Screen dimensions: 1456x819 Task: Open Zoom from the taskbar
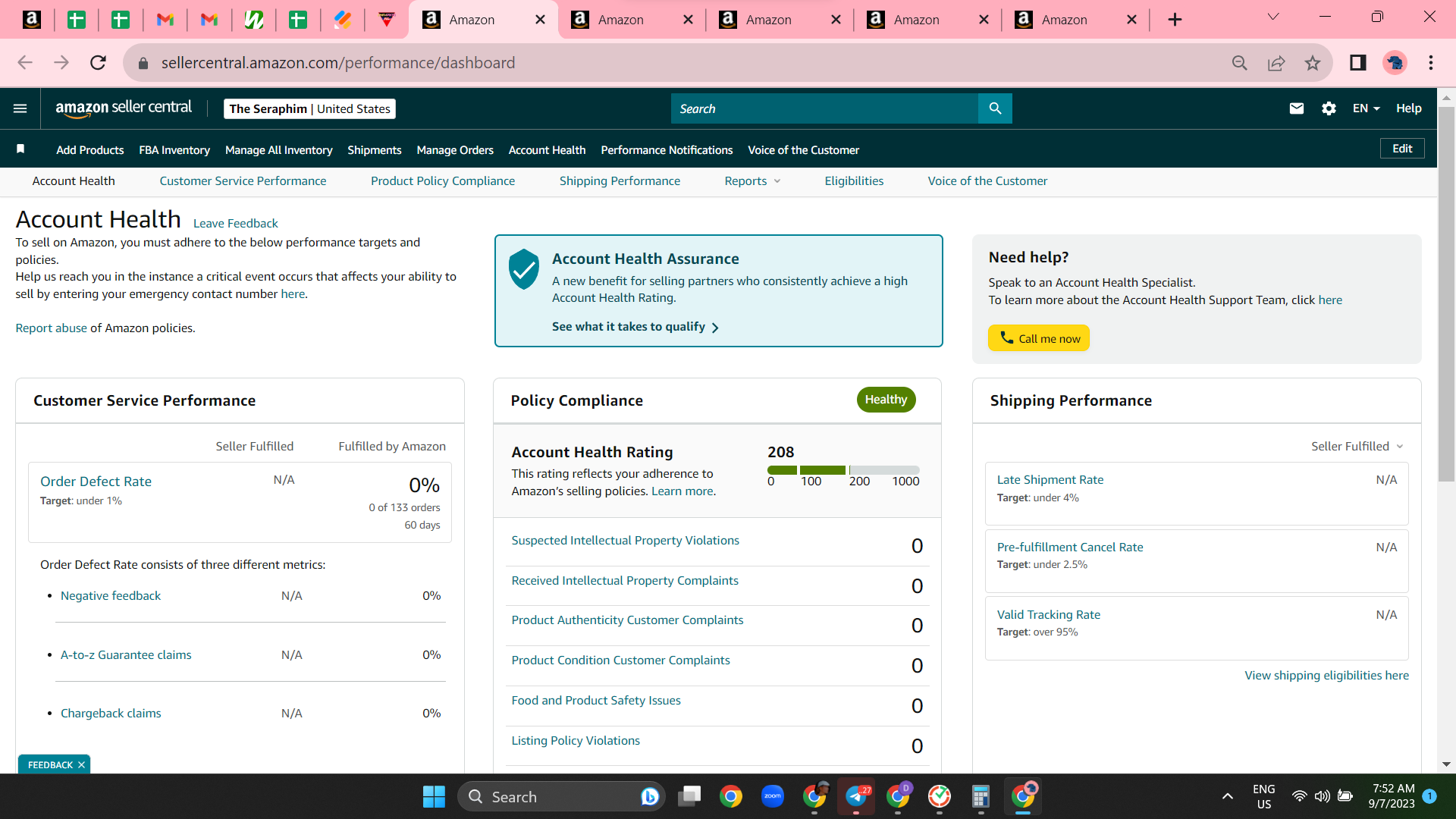coord(773,796)
